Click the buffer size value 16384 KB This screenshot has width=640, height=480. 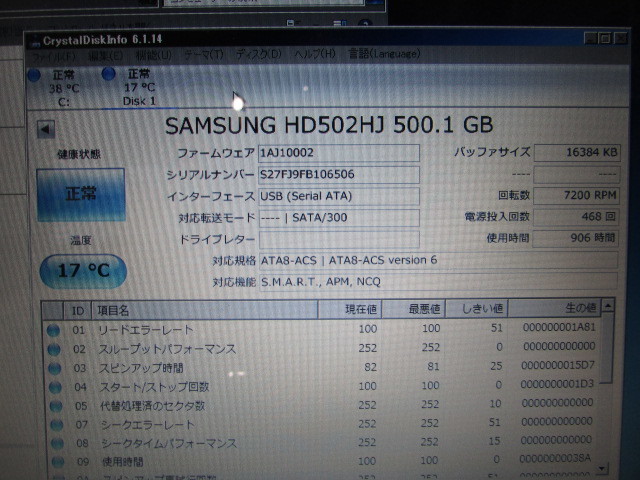click(x=577, y=153)
